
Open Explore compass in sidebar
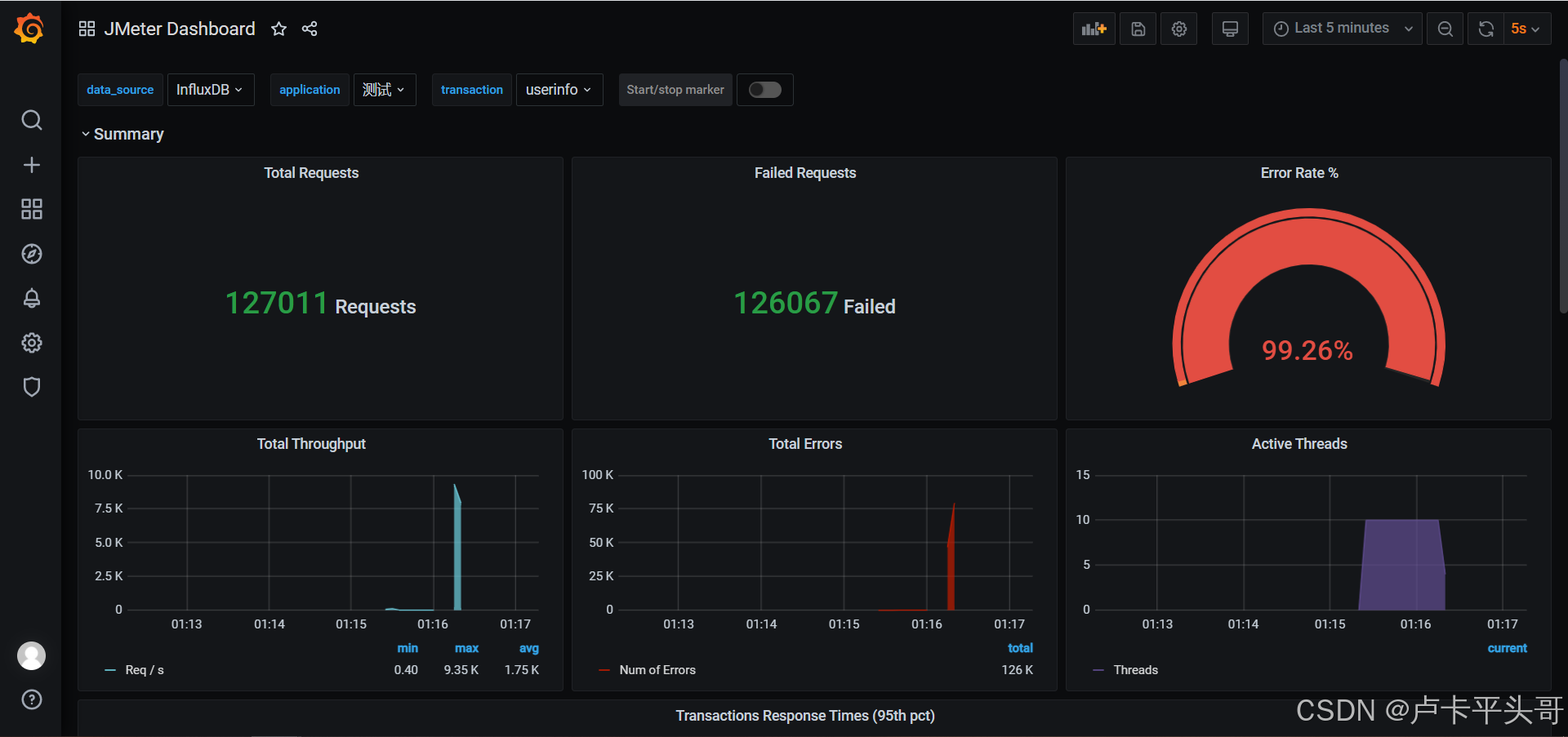pyautogui.click(x=31, y=254)
